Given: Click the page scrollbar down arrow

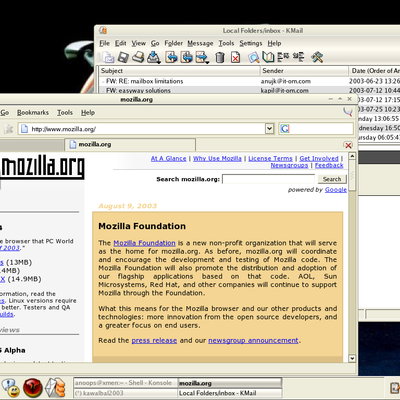Looking at the screenshot, I should (x=352, y=358).
